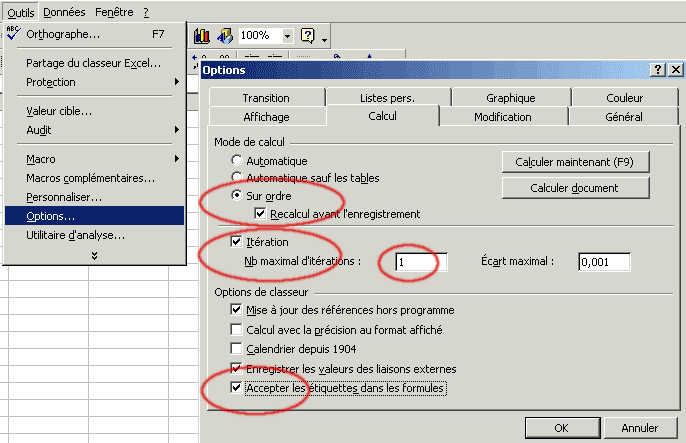
Task: Expand the Audit submenu
Action: coord(177,129)
